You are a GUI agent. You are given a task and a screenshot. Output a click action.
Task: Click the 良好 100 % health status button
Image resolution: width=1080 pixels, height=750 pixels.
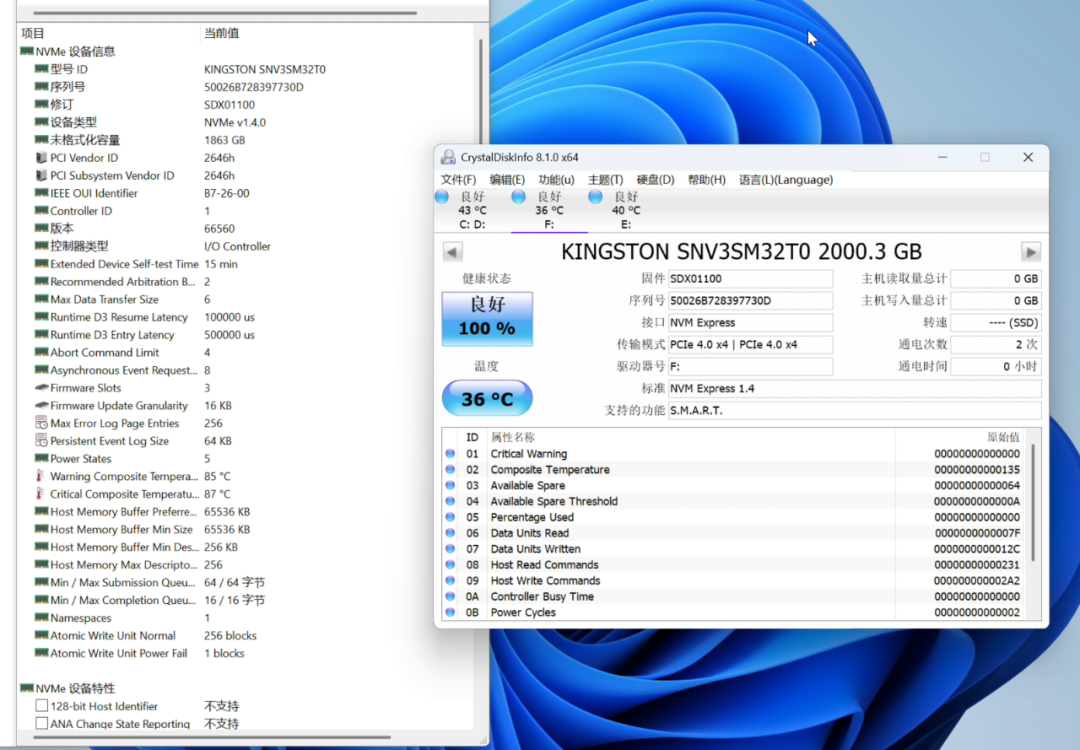click(487, 319)
